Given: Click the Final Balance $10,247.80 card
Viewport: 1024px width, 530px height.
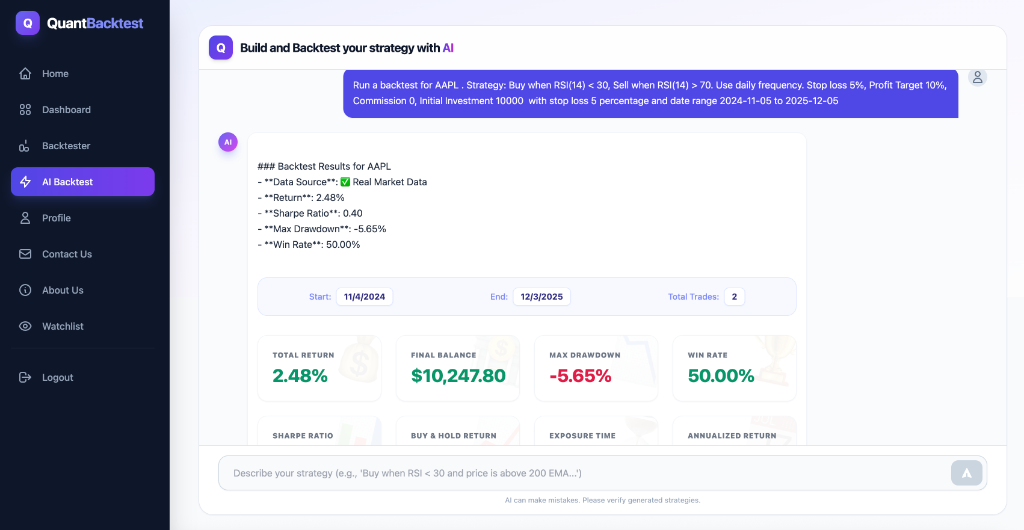Looking at the screenshot, I should tap(458, 368).
